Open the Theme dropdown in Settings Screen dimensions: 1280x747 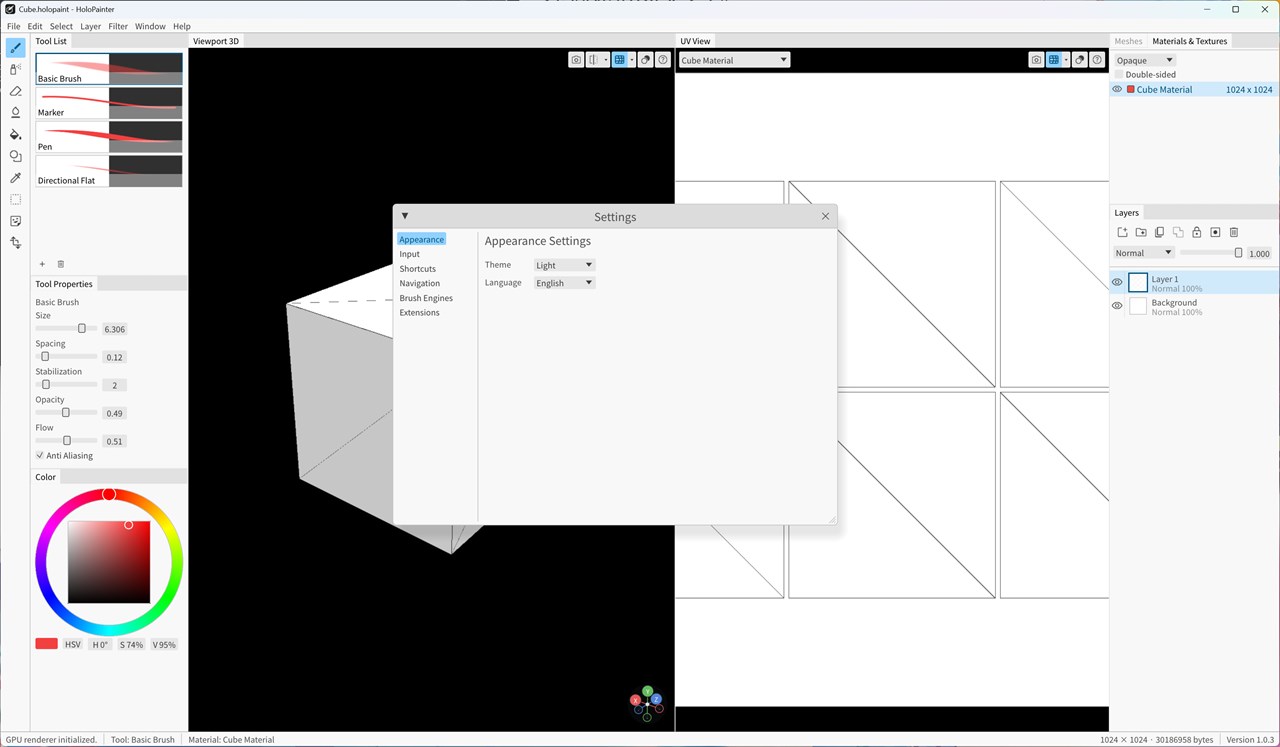[x=564, y=265]
